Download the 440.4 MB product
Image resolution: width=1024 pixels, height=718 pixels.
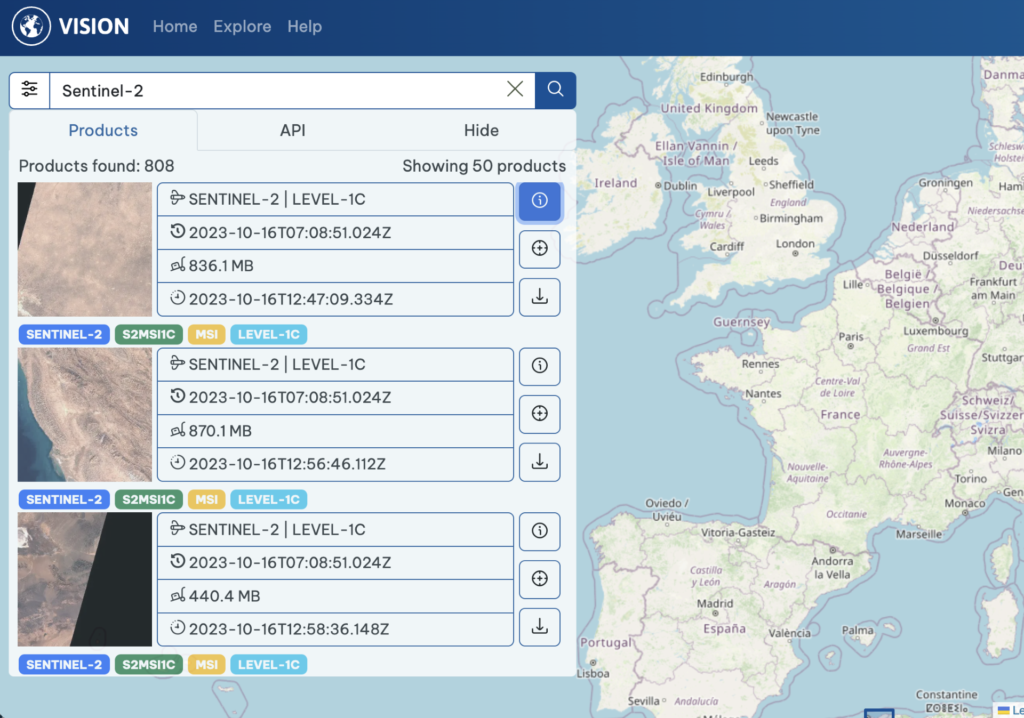coord(539,627)
